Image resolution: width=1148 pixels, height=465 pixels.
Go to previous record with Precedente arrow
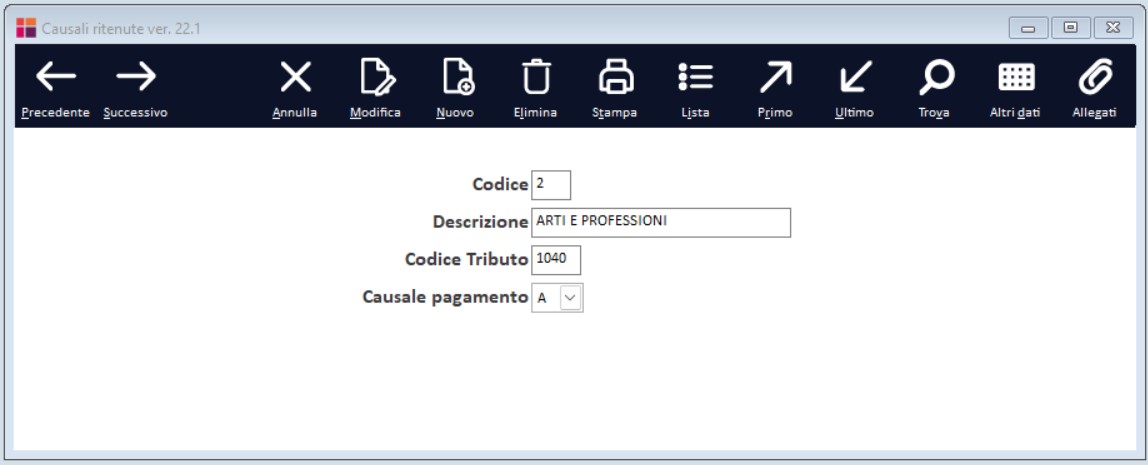[56, 77]
